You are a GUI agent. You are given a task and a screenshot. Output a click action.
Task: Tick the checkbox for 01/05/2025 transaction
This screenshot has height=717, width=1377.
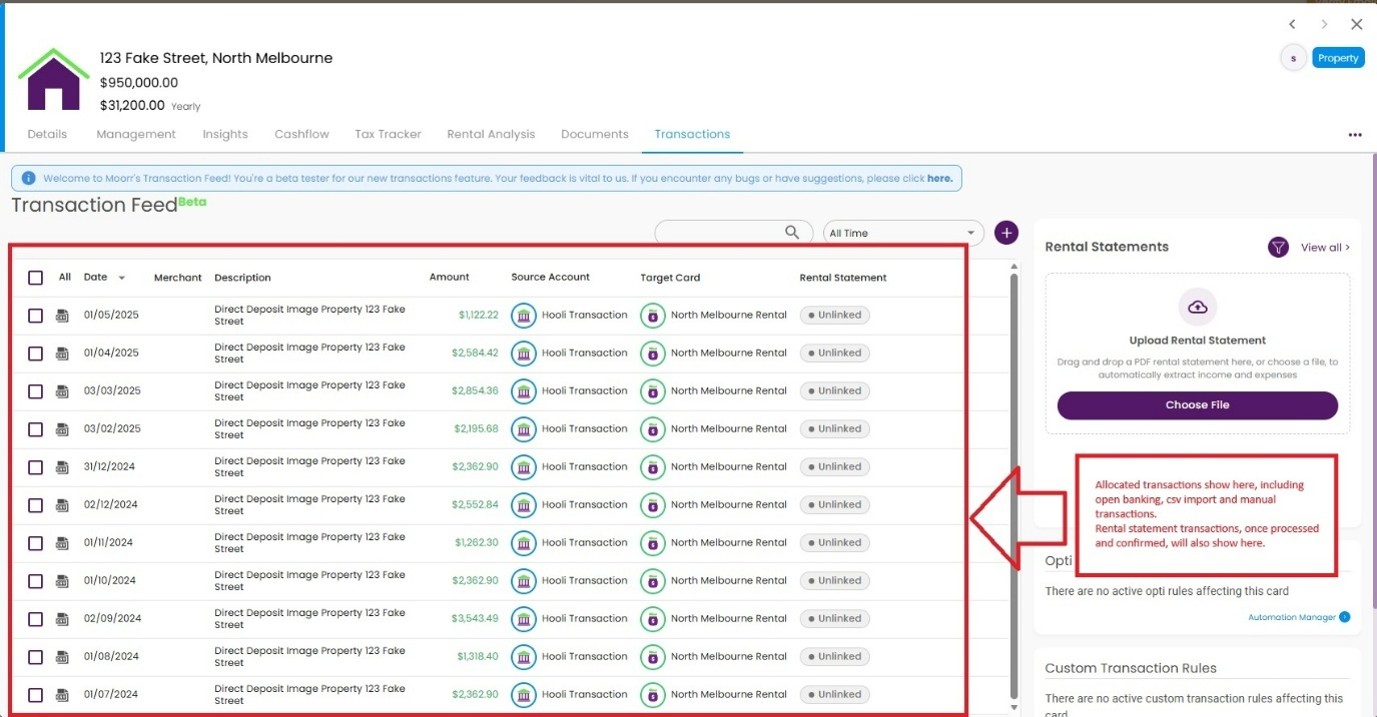click(x=35, y=315)
